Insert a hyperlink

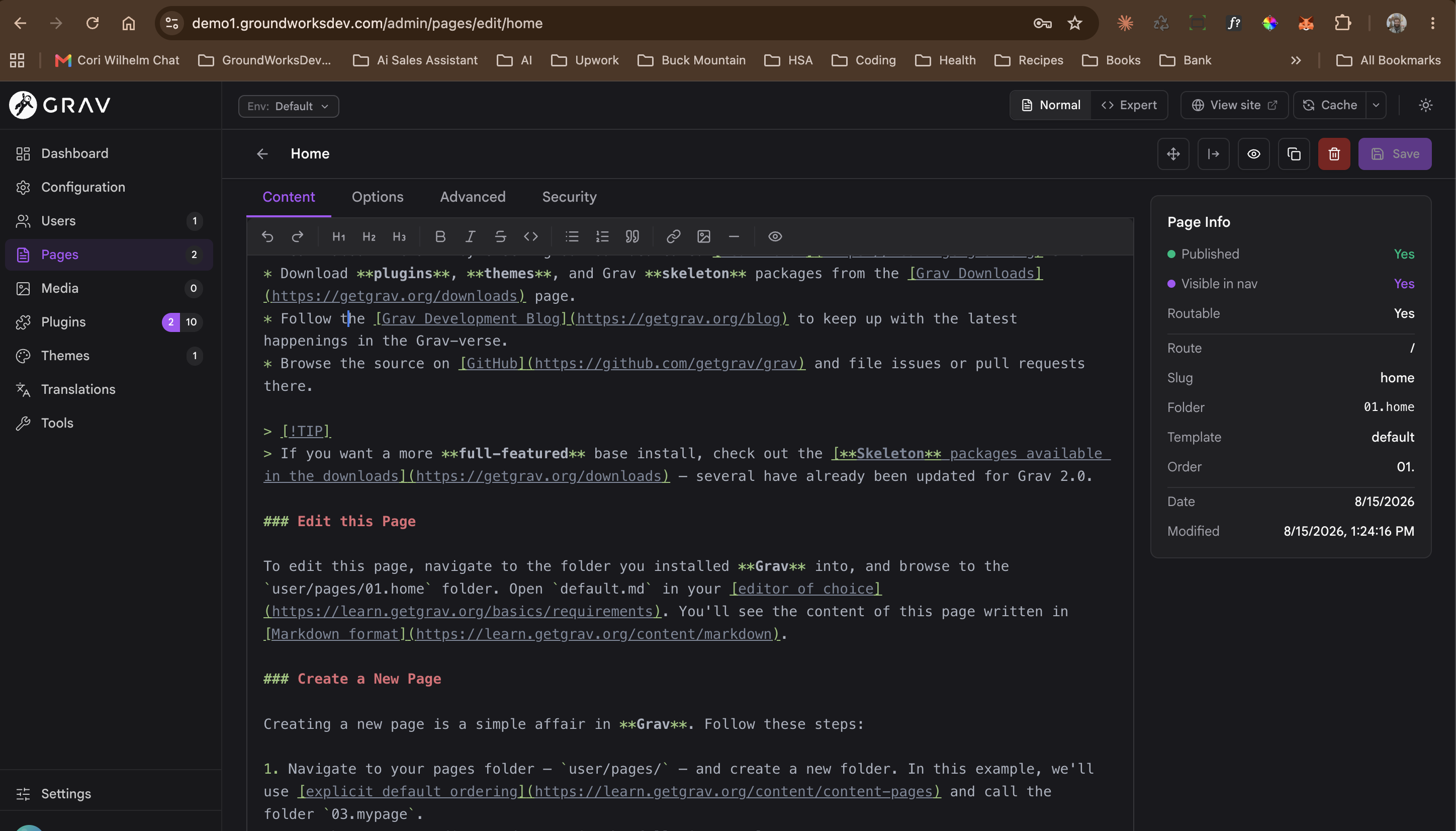point(674,236)
